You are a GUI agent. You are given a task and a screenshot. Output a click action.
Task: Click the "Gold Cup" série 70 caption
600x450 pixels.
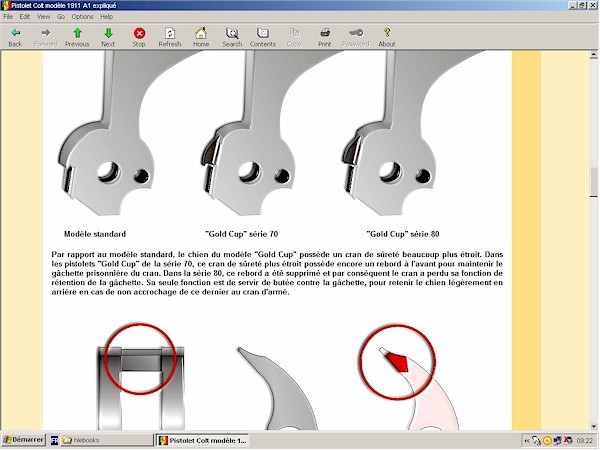coord(241,234)
